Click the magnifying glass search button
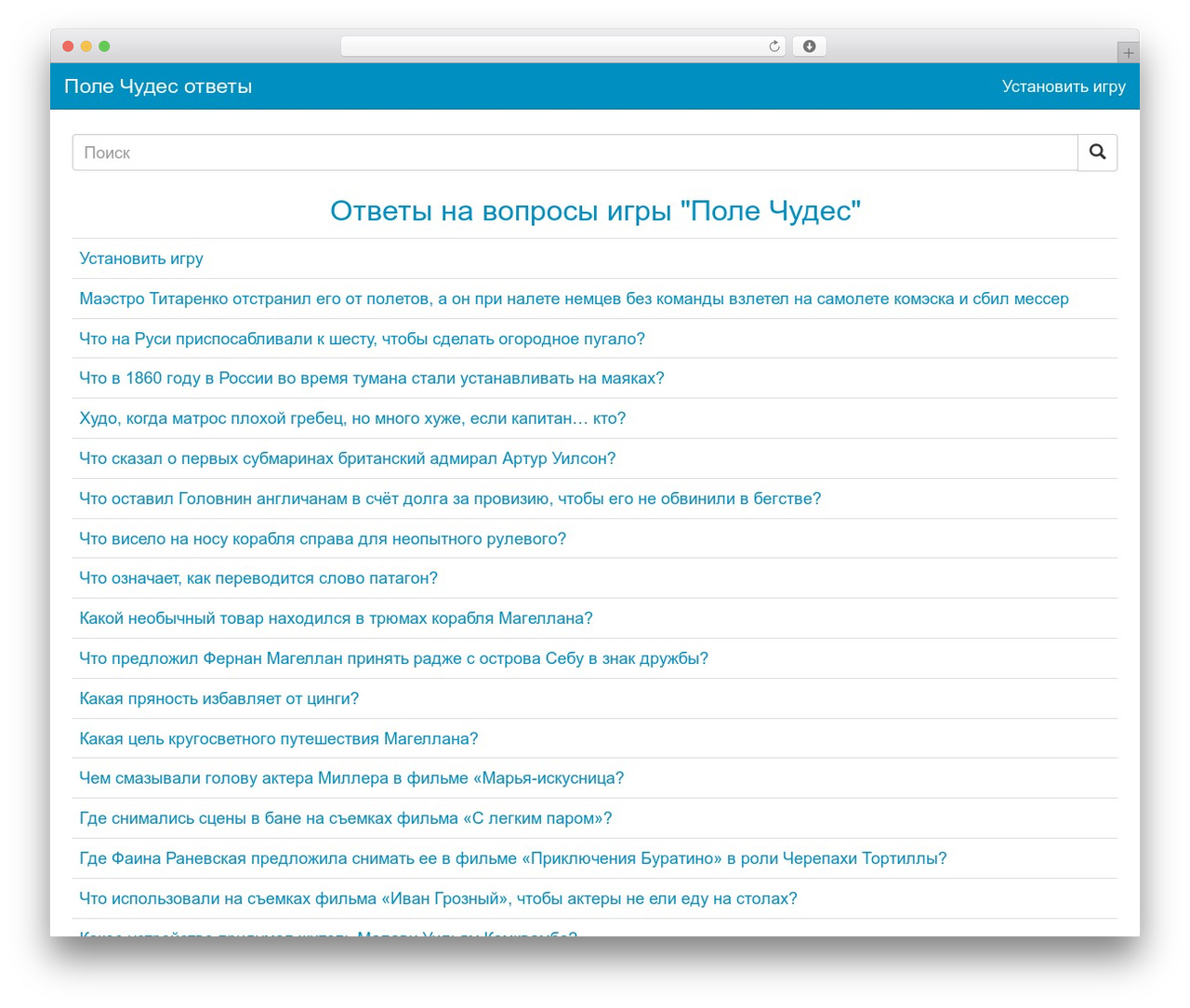 [1097, 153]
